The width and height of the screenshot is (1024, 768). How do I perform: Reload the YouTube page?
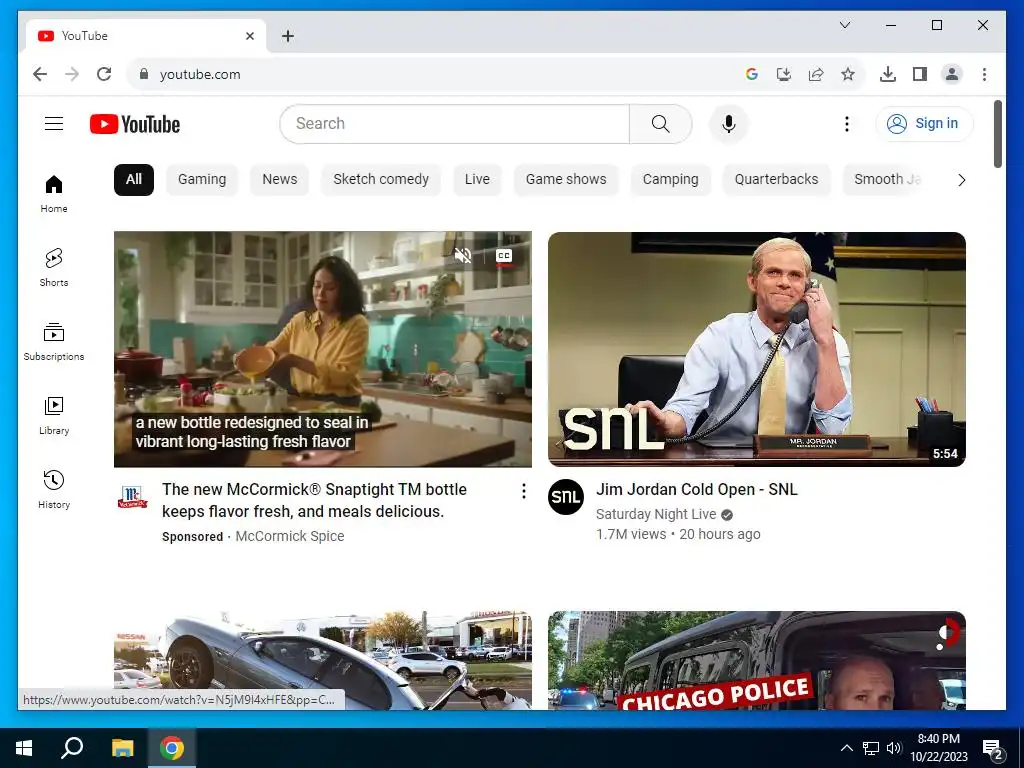click(104, 74)
